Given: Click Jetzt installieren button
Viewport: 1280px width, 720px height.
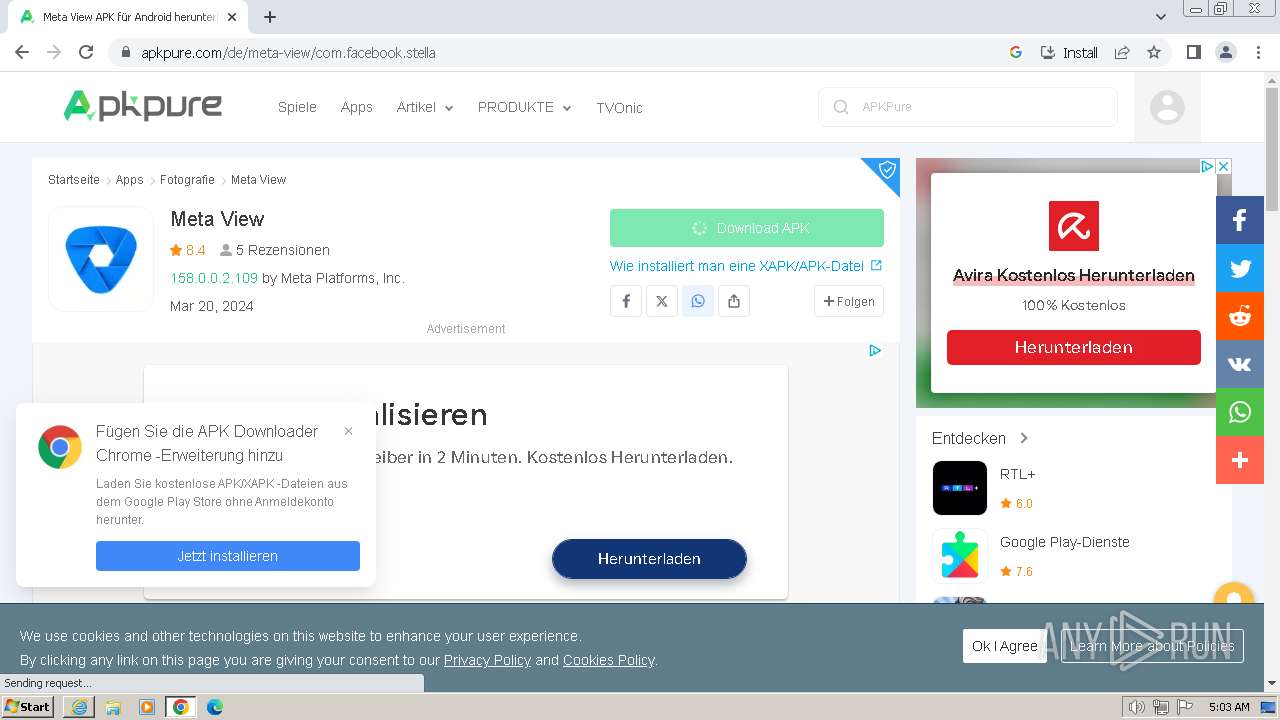Looking at the screenshot, I should 228,556.
